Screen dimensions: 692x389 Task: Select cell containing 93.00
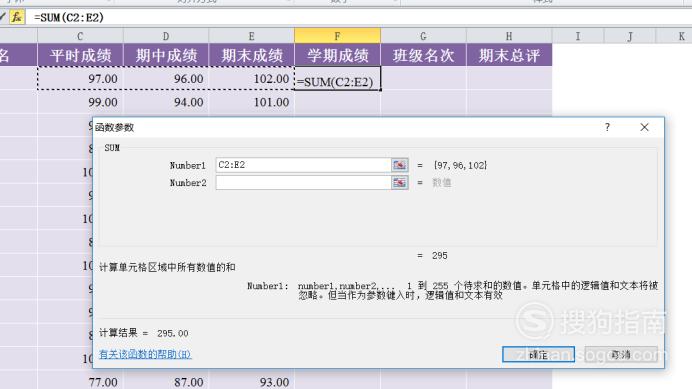[252, 381]
